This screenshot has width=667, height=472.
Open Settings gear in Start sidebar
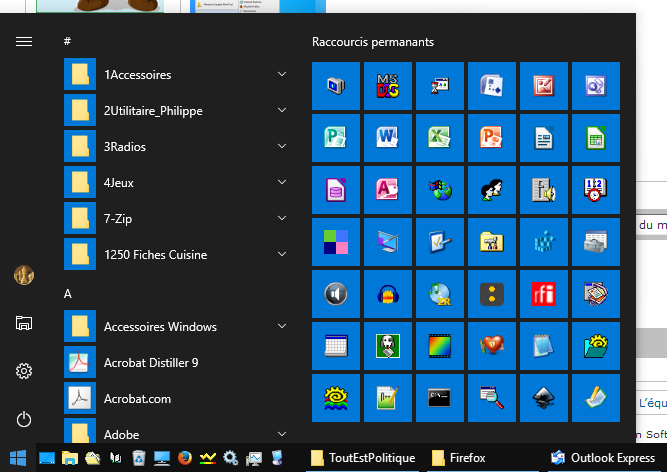point(24,371)
